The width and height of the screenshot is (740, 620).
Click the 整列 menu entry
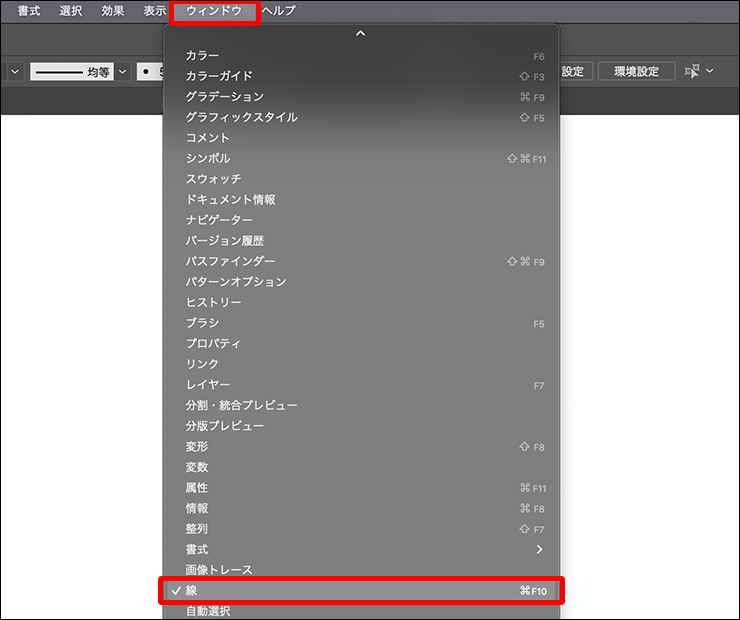tap(197, 529)
